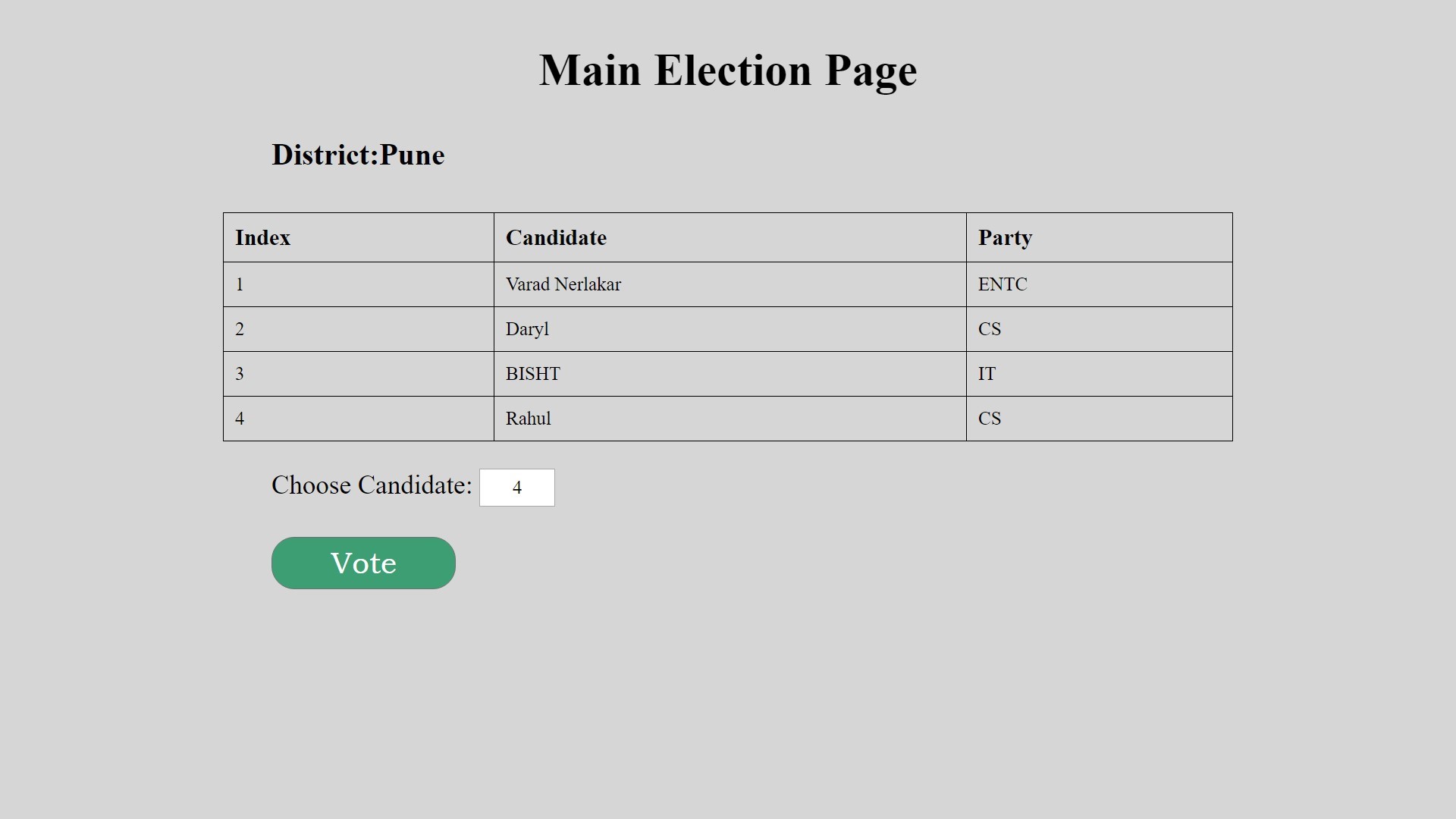The height and width of the screenshot is (819, 1456).
Task: Click the ENTC party cell
Action: pos(1100,284)
